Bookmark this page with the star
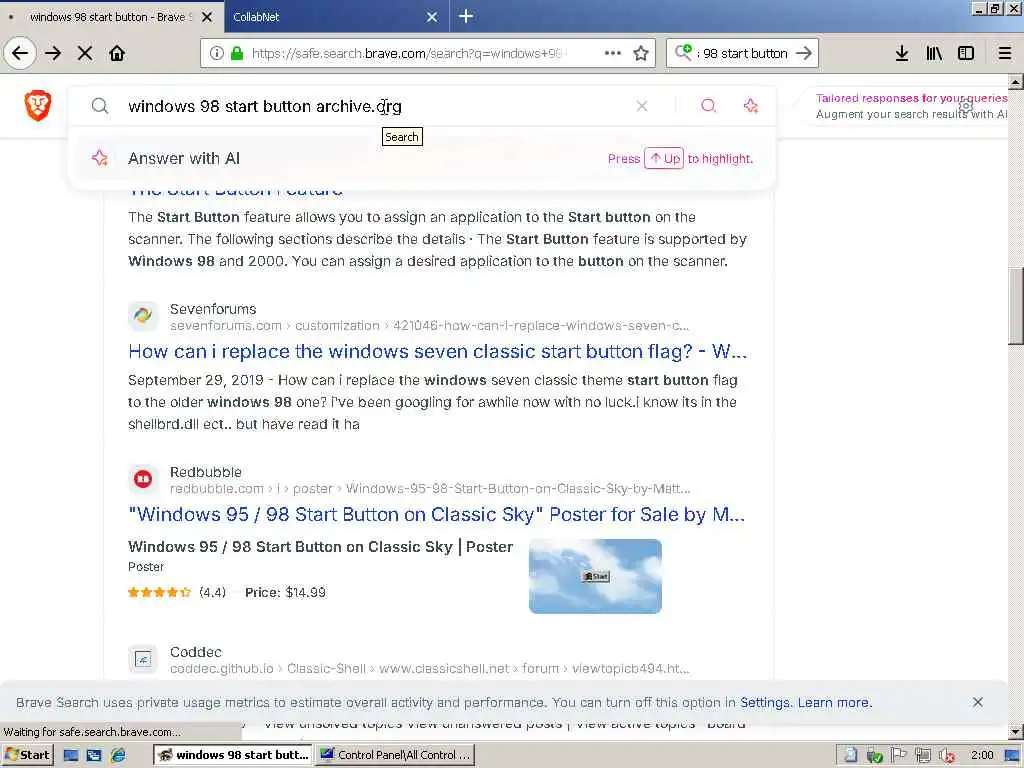Screen dimensions: 1024x768 click(x=641, y=53)
